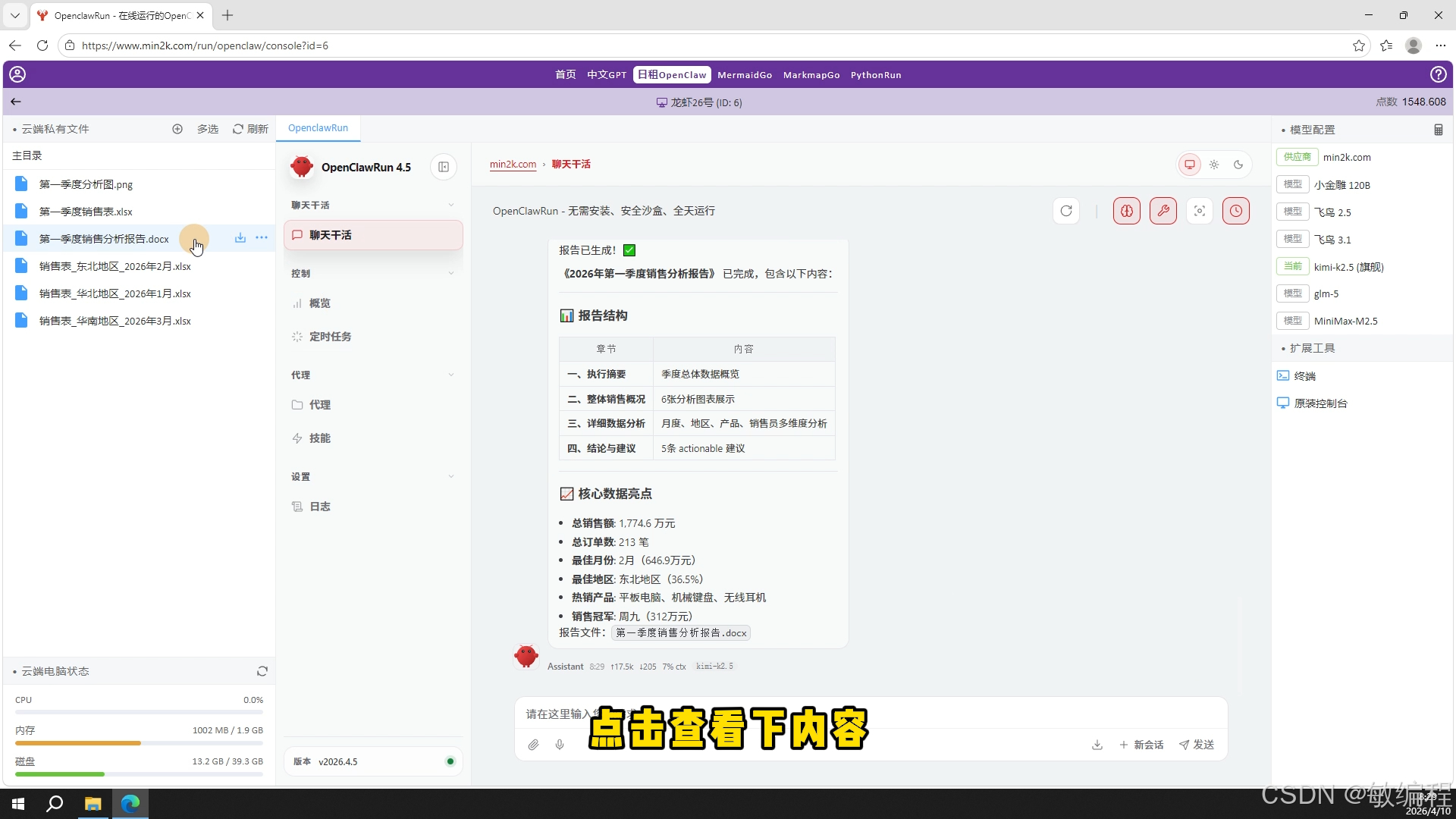
Task: Select the wrench tools icon
Action: coord(1163,211)
